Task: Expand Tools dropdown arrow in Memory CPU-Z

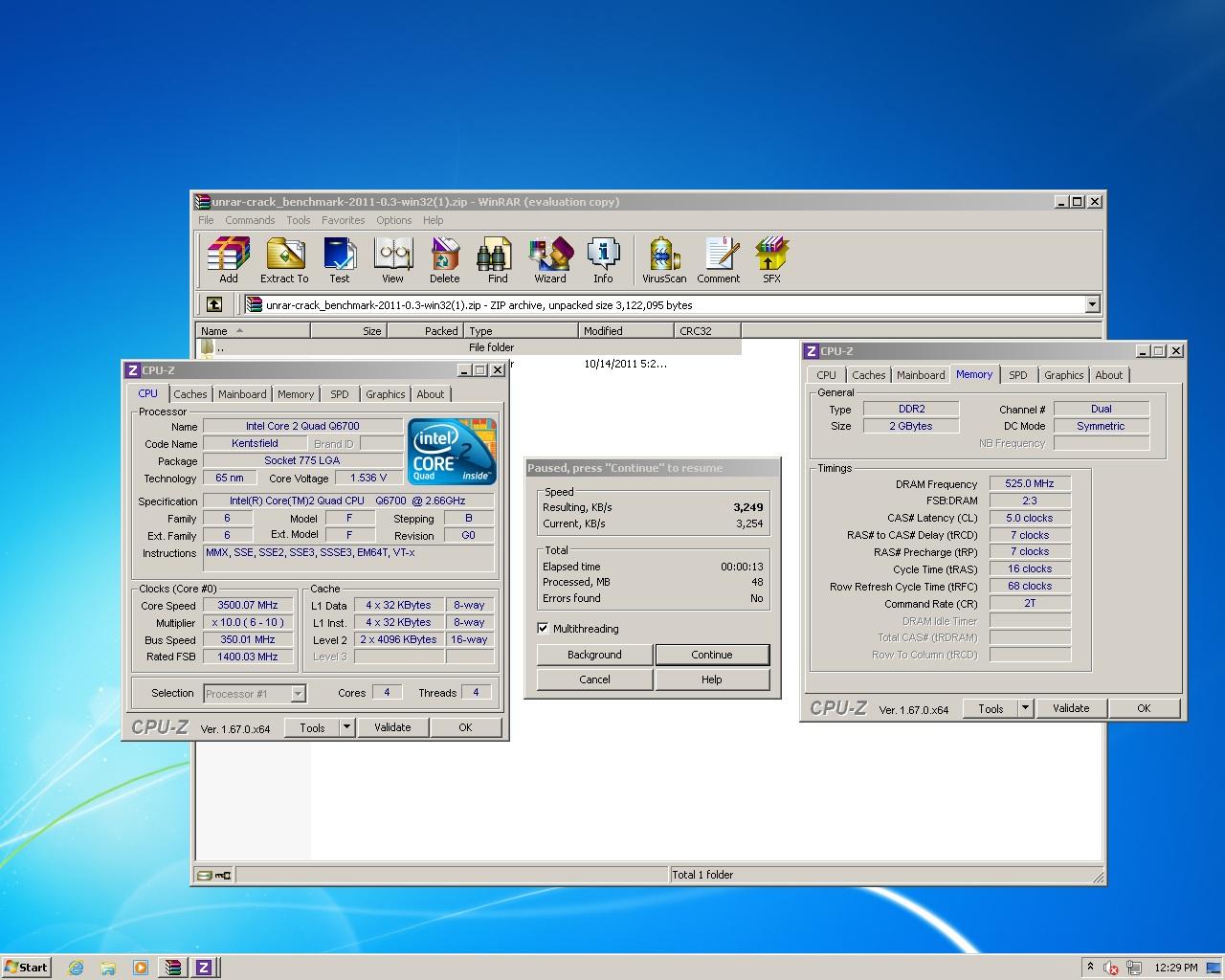Action: click(1025, 708)
